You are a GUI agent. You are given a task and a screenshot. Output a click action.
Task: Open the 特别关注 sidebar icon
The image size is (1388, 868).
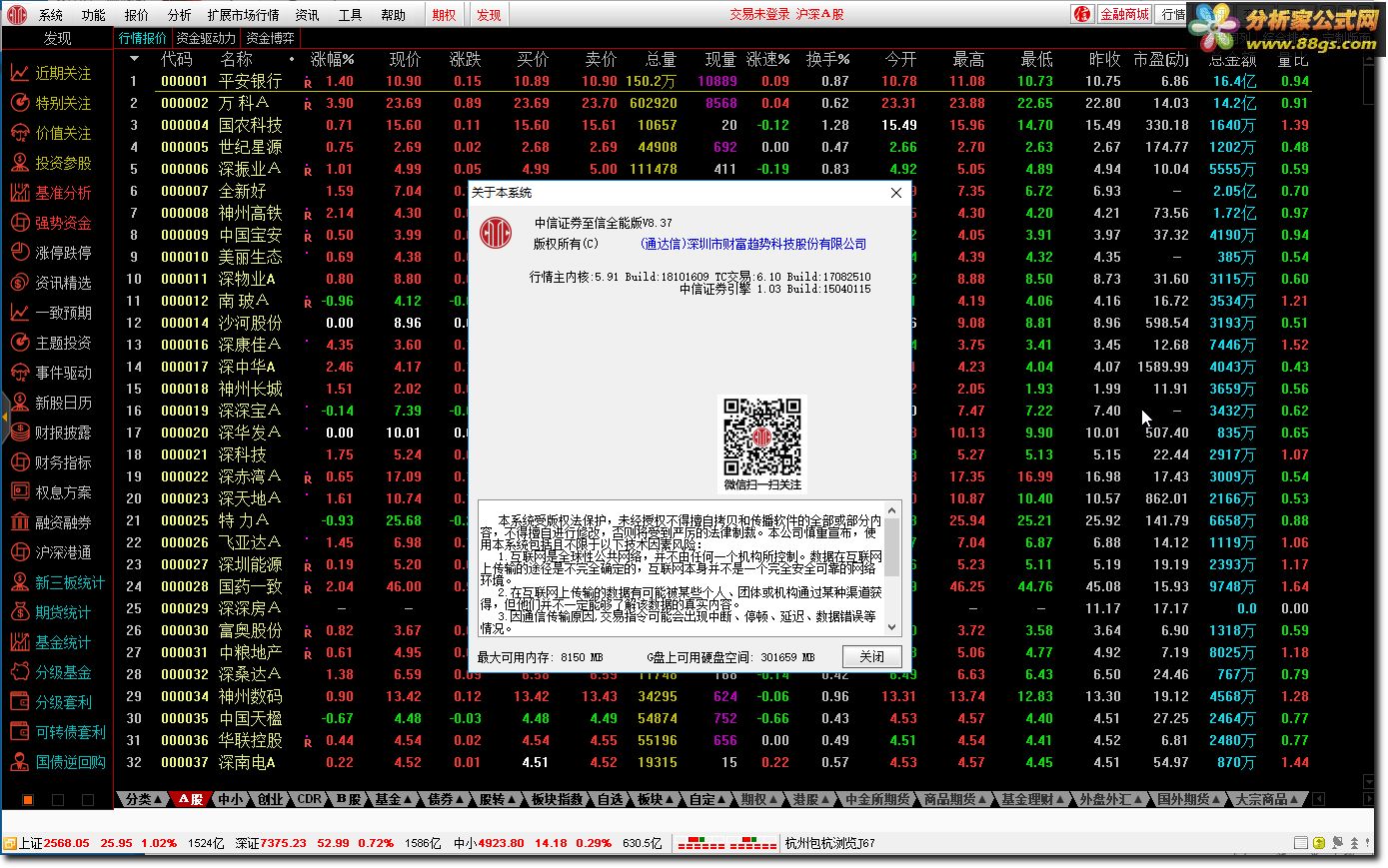(19, 103)
